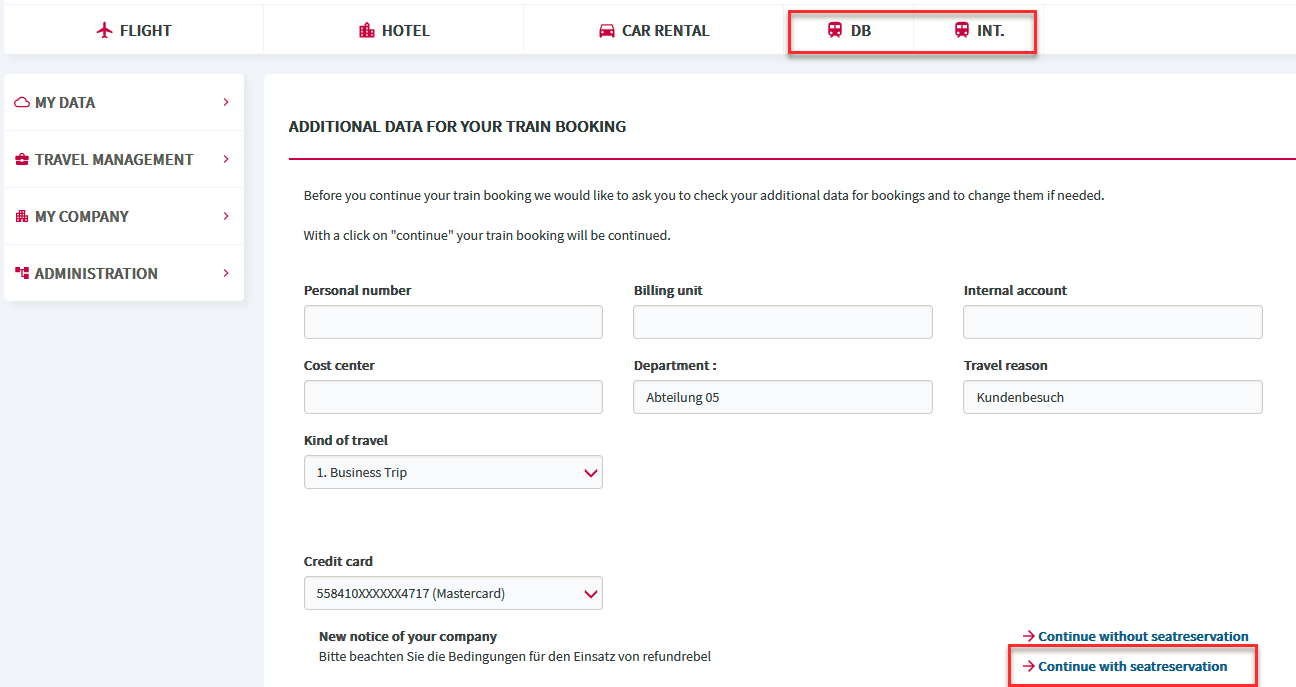The image size is (1296, 687).
Task: Open the FLIGHT tab
Action: (x=134, y=30)
